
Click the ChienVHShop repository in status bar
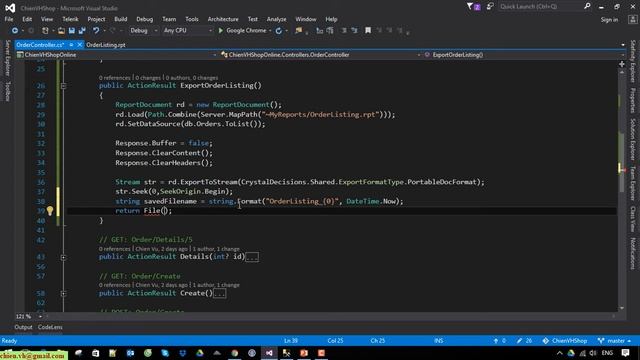tap(565, 341)
